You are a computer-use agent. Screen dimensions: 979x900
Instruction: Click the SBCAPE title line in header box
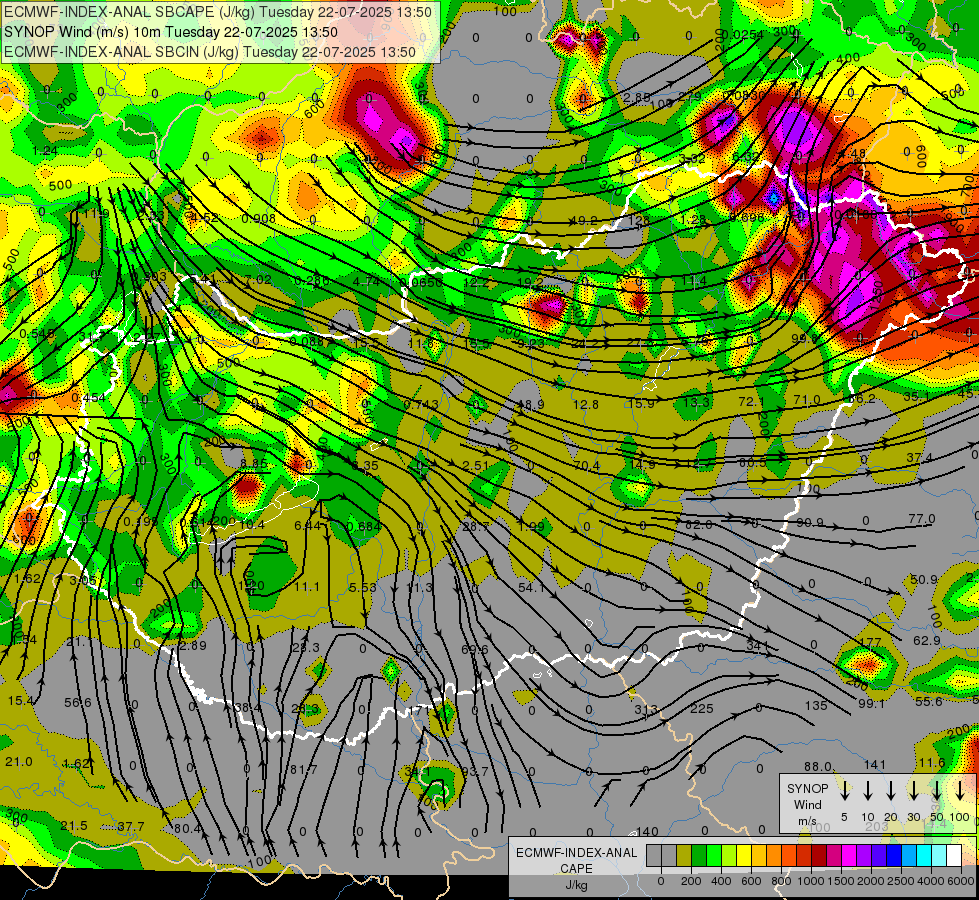(218, 12)
